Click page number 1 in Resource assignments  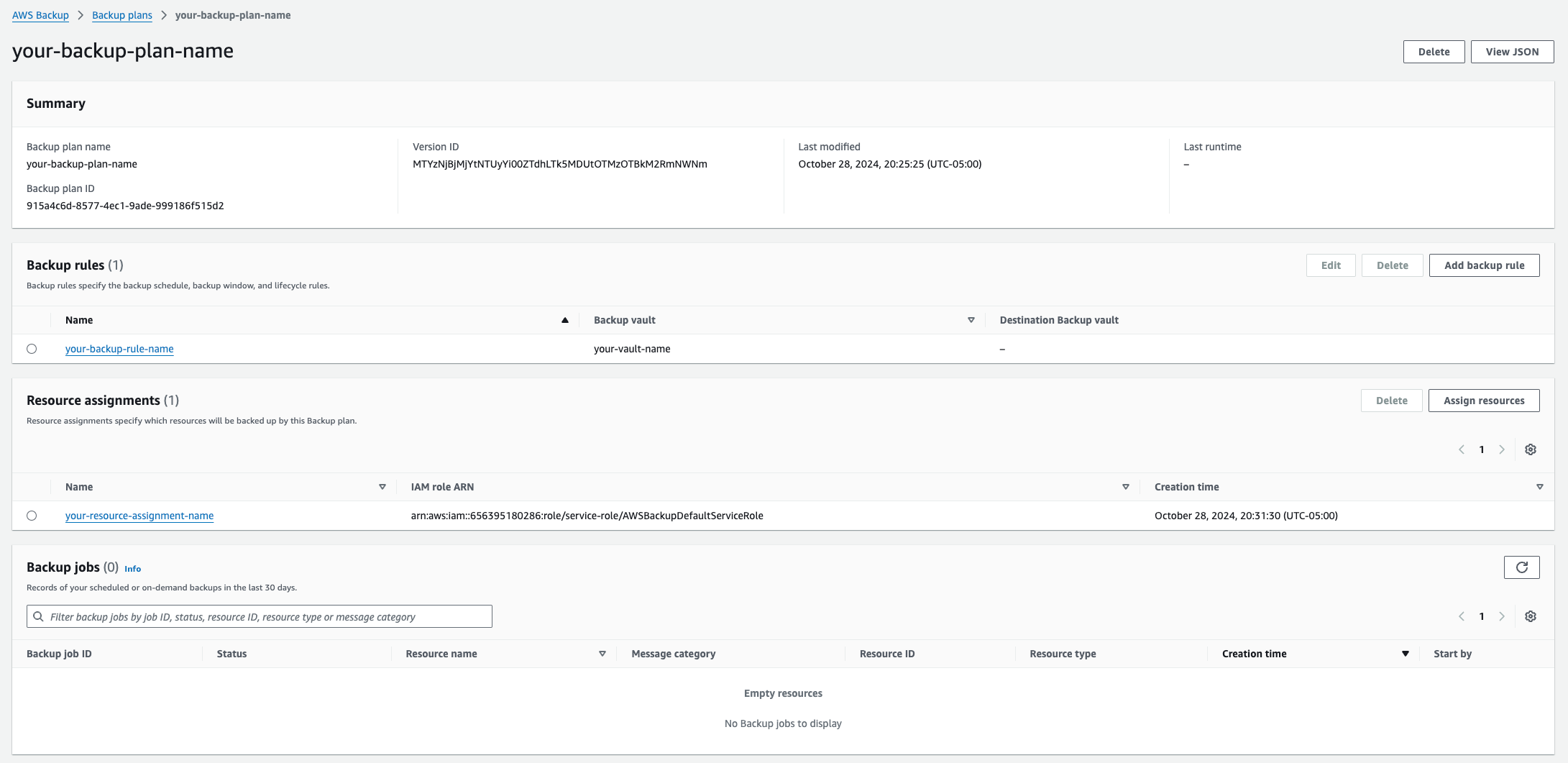click(x=1482, y=449)
